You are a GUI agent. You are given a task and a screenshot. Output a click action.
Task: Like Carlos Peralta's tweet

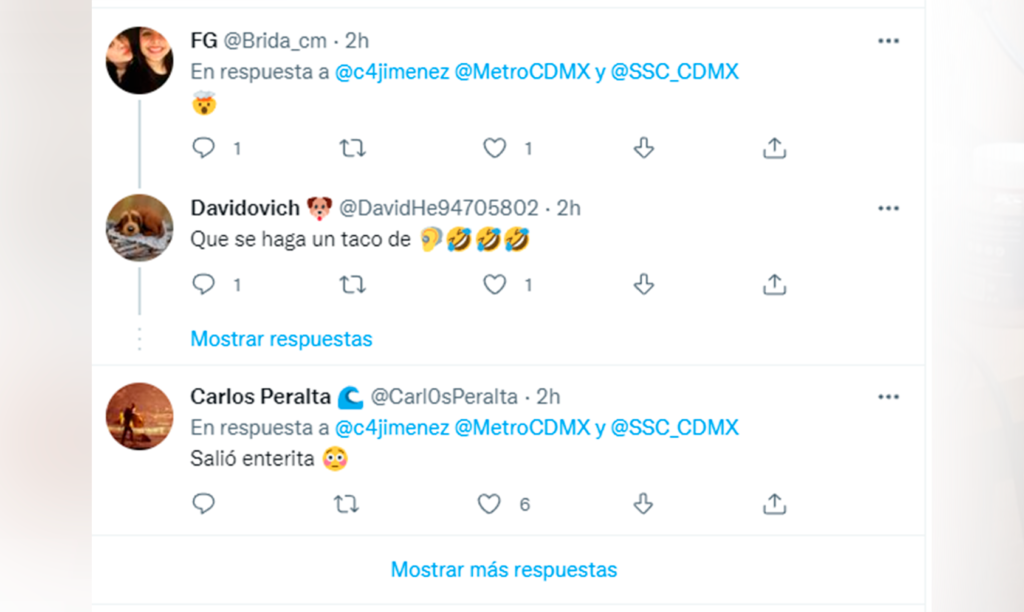click(x=489, y=504)
